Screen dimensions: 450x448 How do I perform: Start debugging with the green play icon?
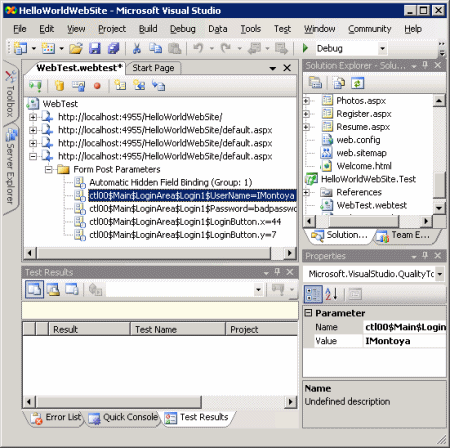pos(305,48)
